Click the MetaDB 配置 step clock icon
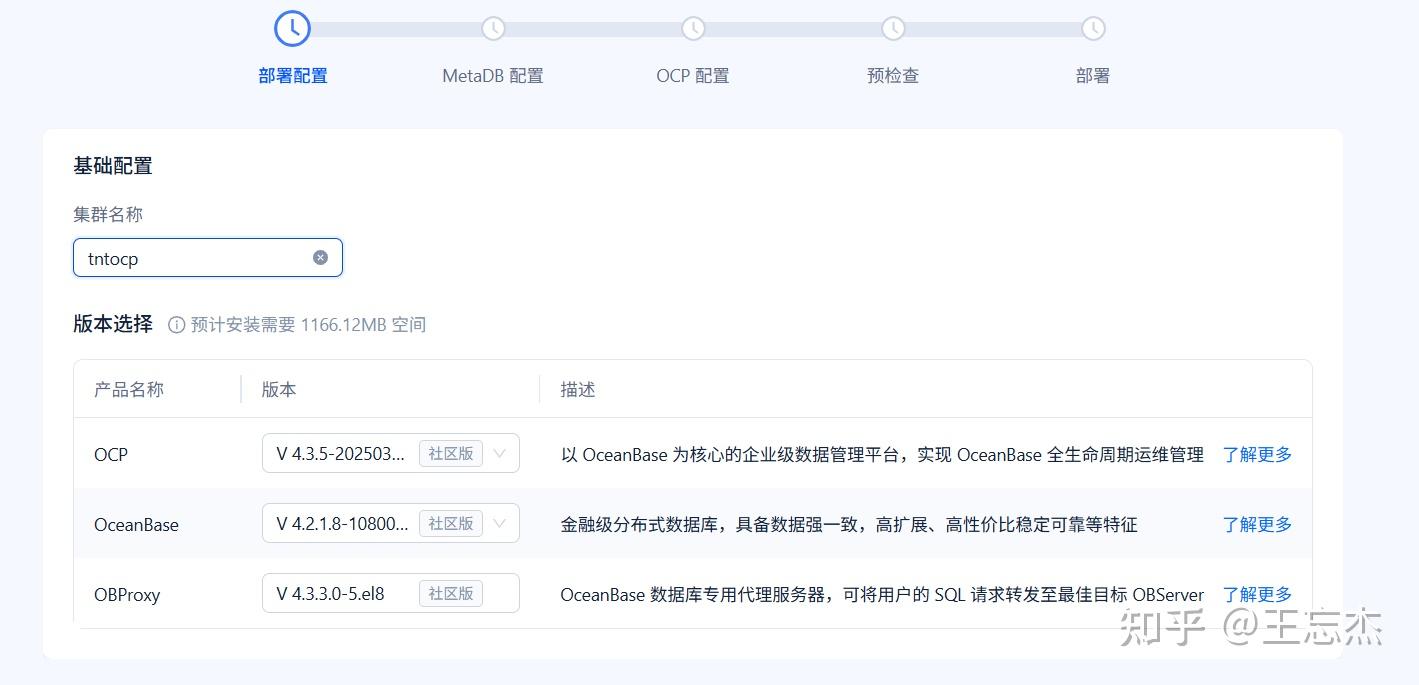Image resolution: width=1419 pixels, height=685 pixels. [492, 29]
